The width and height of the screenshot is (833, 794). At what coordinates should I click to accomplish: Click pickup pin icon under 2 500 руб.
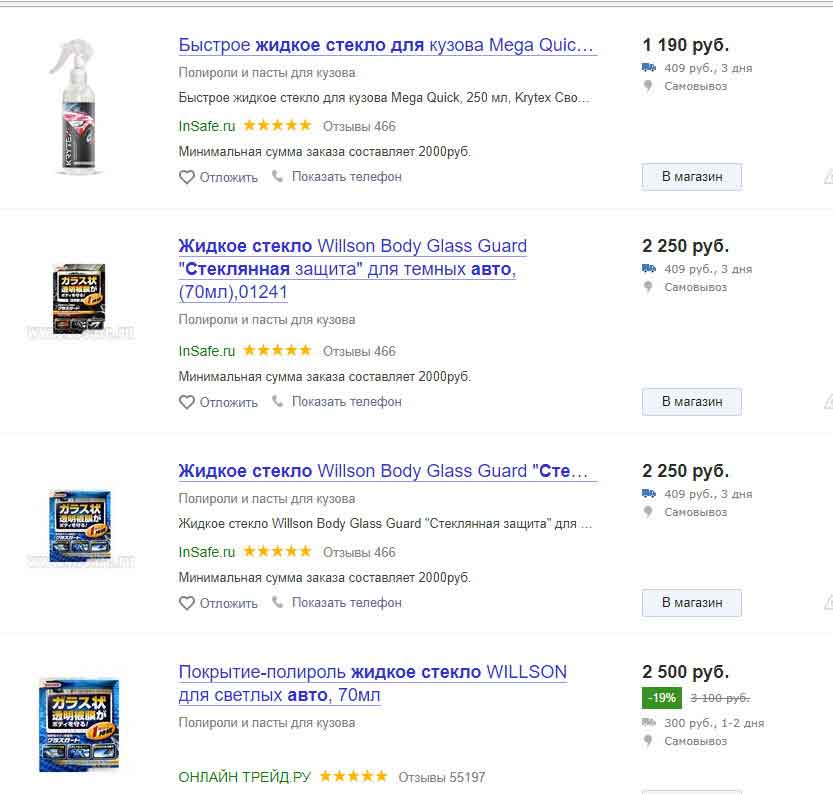[x=649, y=741]
